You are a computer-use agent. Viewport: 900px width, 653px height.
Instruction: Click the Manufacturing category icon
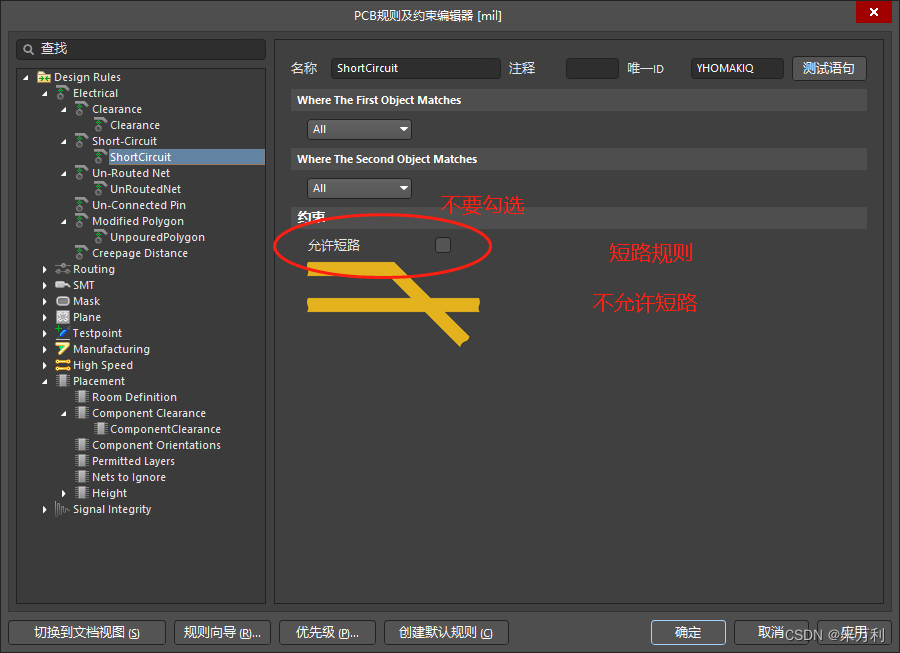63,349
